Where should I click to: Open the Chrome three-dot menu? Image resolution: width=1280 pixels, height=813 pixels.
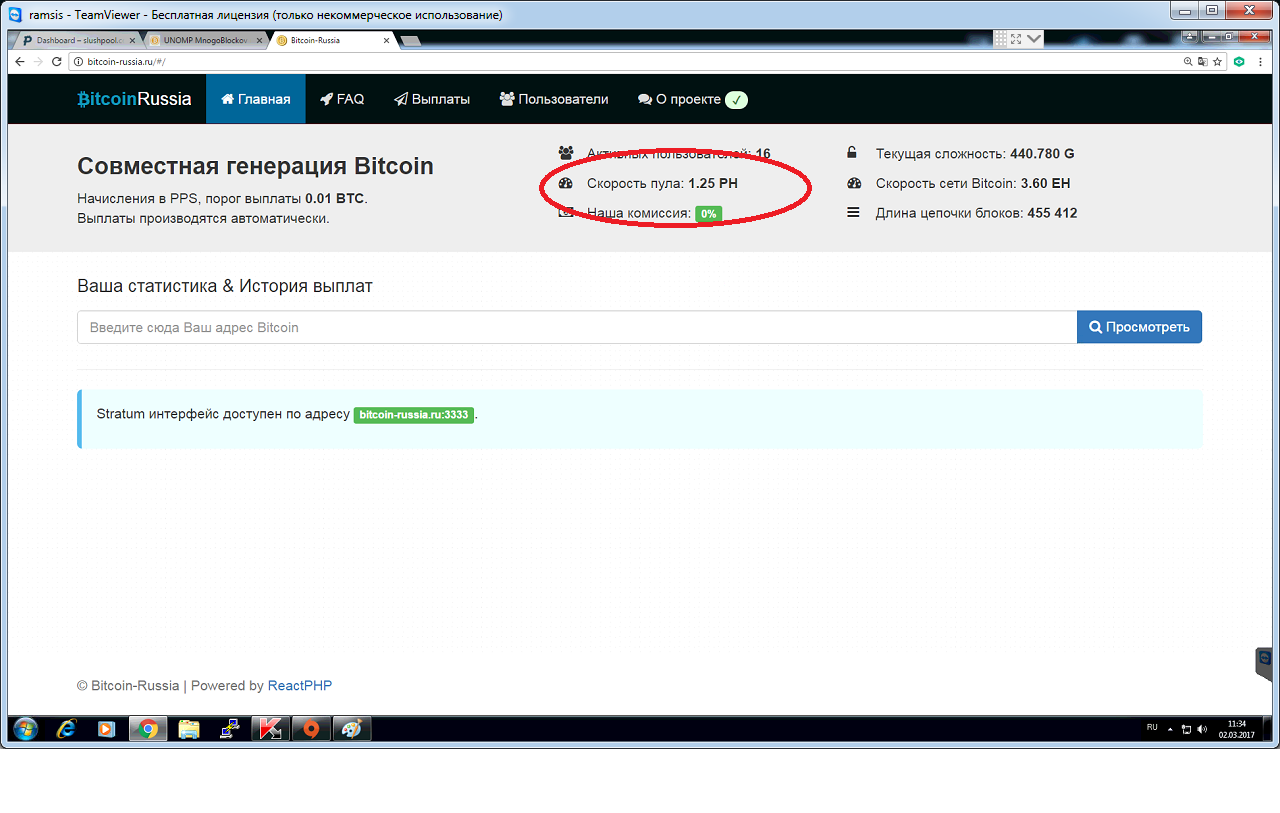point(1260,61)
